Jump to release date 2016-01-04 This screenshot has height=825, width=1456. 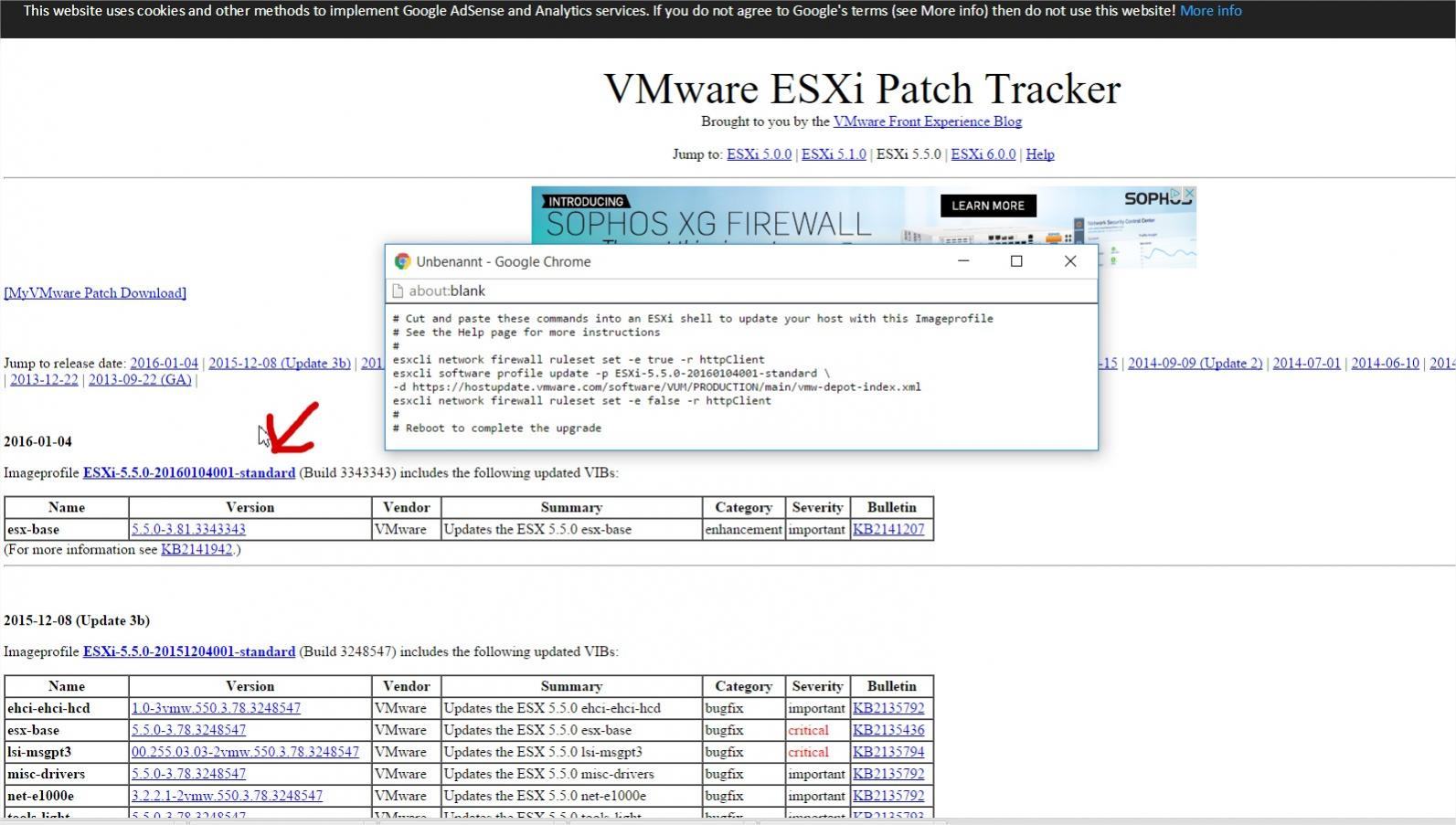click(x=164, y=364)
